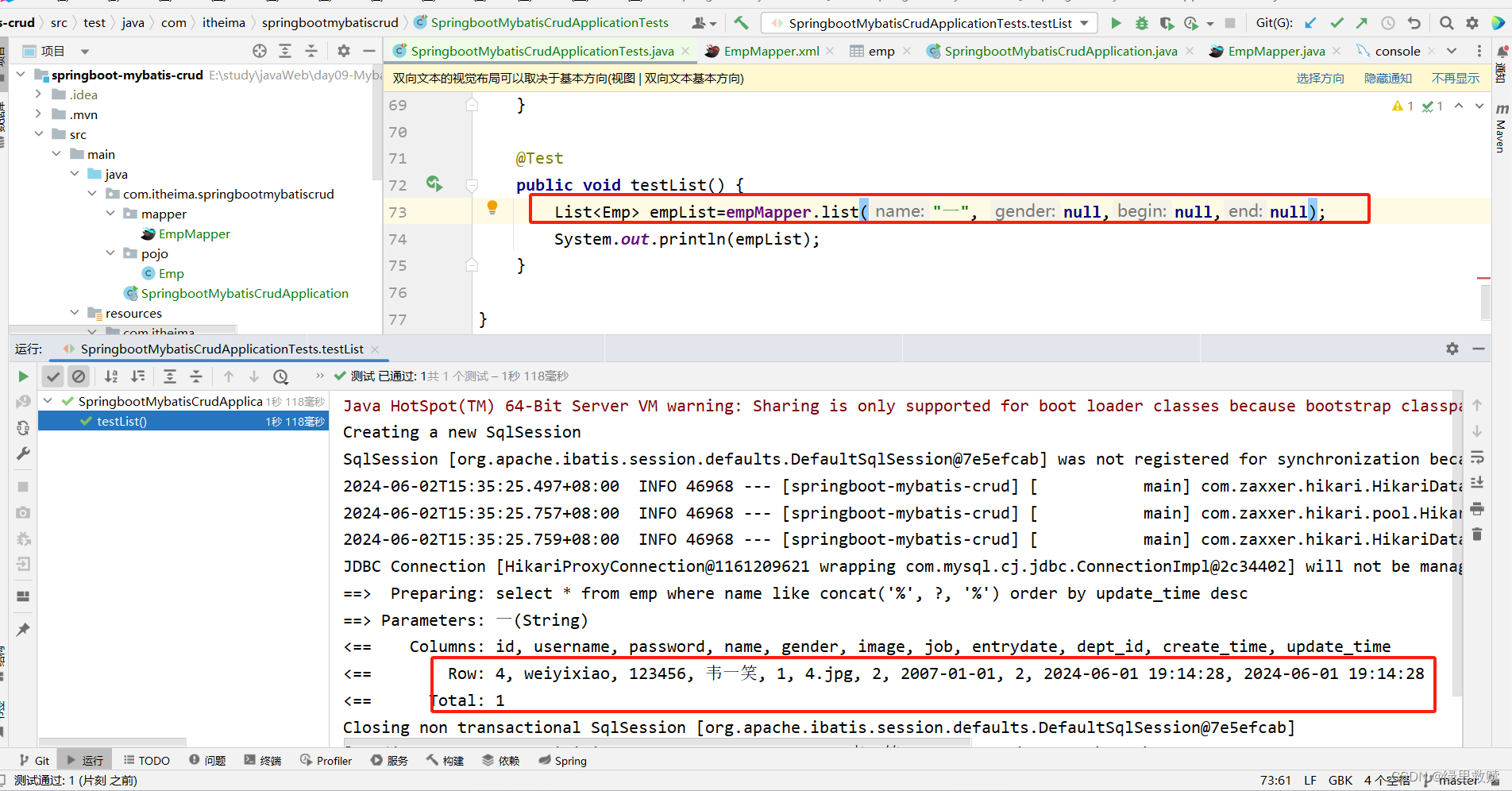This screenshot has width=1512, height=791.
Task: Collapse all nodes in the test results tree
Action: click(x=195, y=376)
